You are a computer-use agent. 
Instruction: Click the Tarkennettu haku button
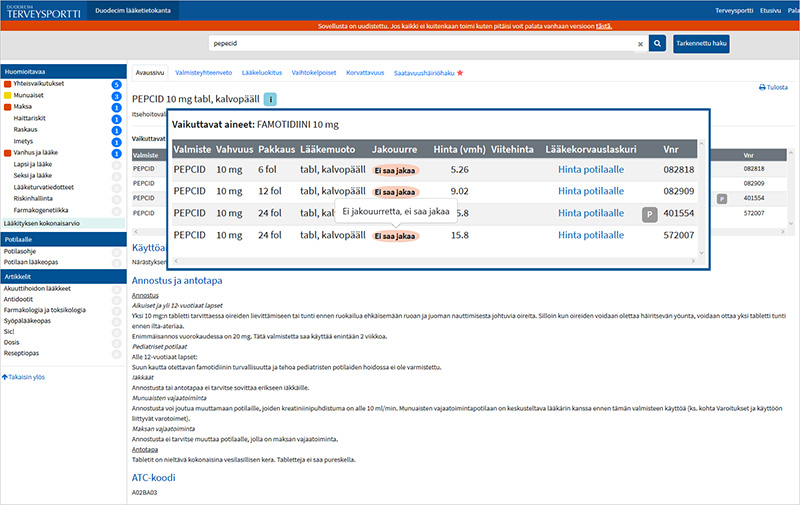point(701,44)
